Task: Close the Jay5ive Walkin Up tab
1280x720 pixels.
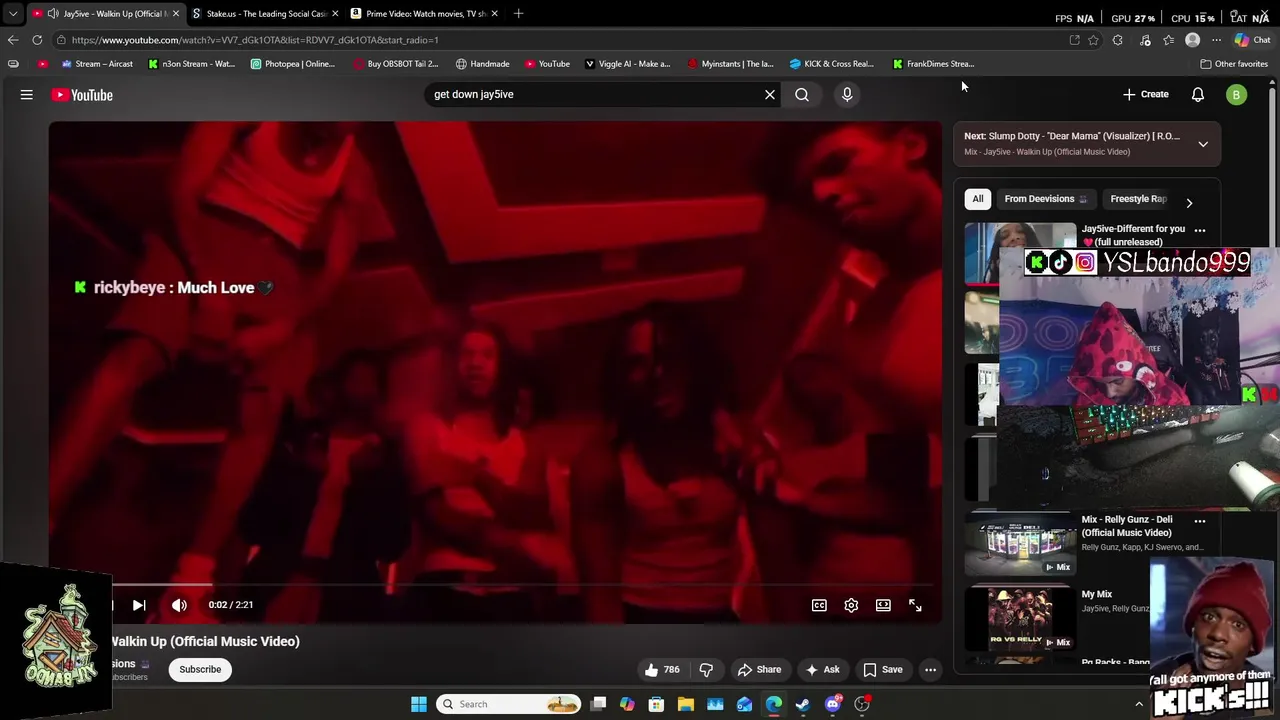Action: 176,14
